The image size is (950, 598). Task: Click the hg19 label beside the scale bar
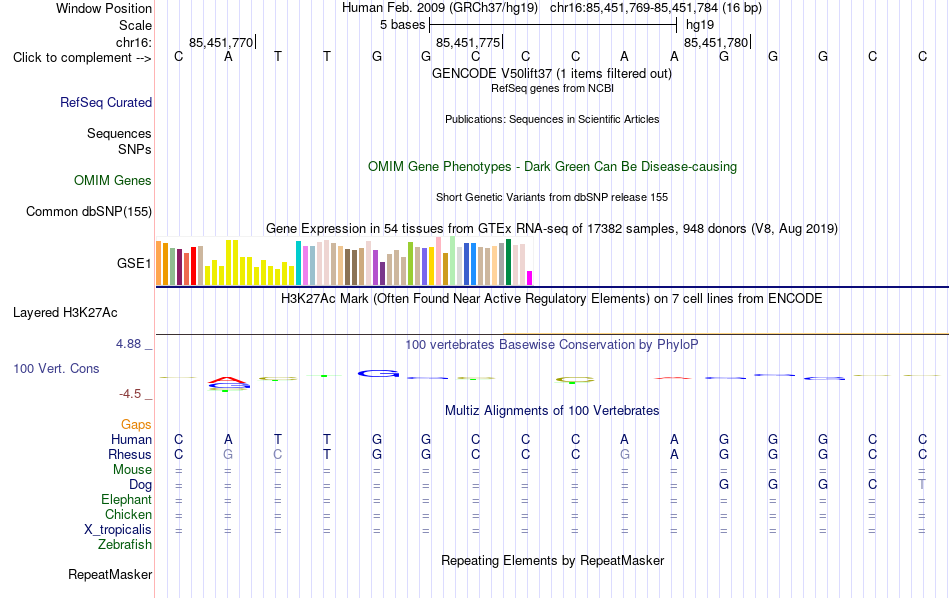[700, 25]
